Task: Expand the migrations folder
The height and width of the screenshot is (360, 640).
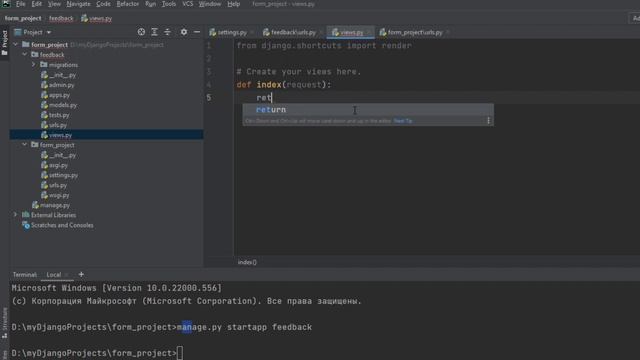Action: 34,64
